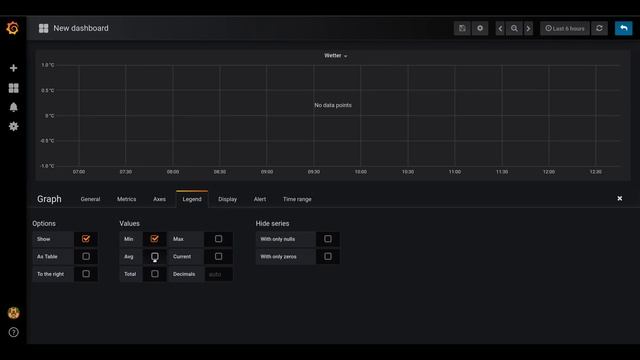
Task: Open the Last 6 hours time picker
Action: [x=565, y=28]
